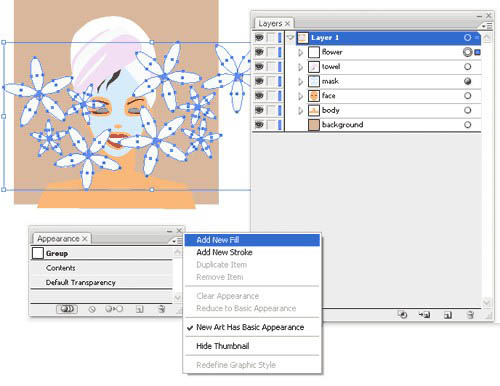Choose Add New Fill from menu
Image resolution: width=500 pixels, height=386 pixels.
click(x=252, y=240)
